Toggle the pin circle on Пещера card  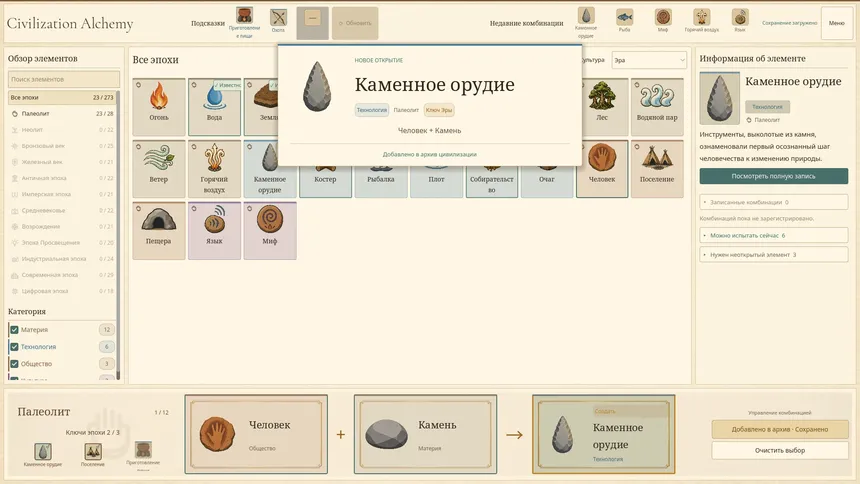coord(138,209)
